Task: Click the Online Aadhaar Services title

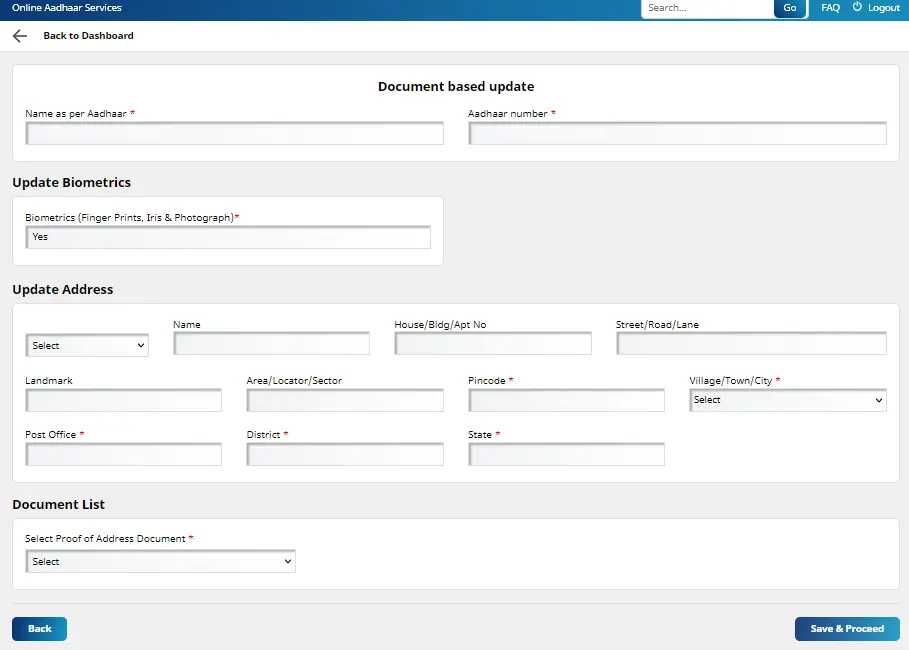Action: point(67,8)
